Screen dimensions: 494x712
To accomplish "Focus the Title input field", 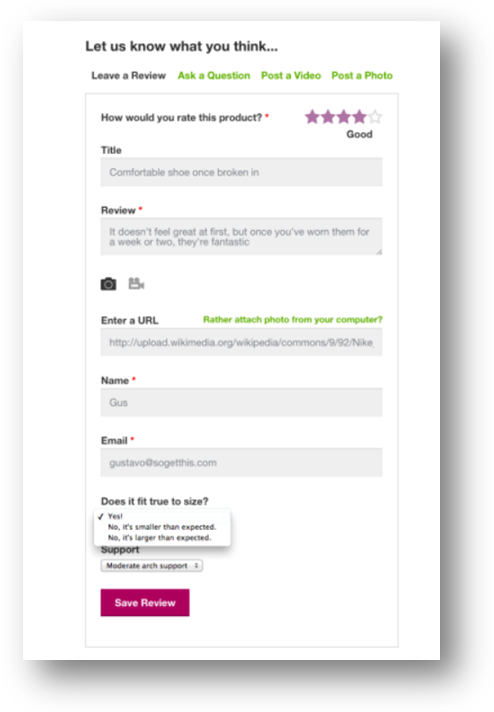I will tap(241, 172).
